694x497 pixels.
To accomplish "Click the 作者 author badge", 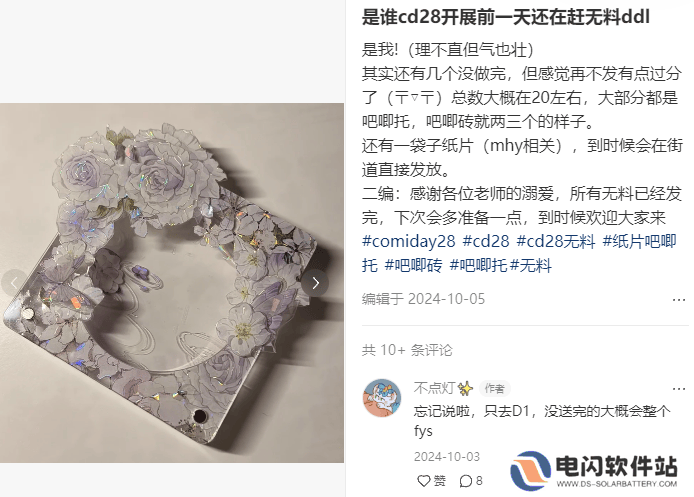I will point(494,389).
